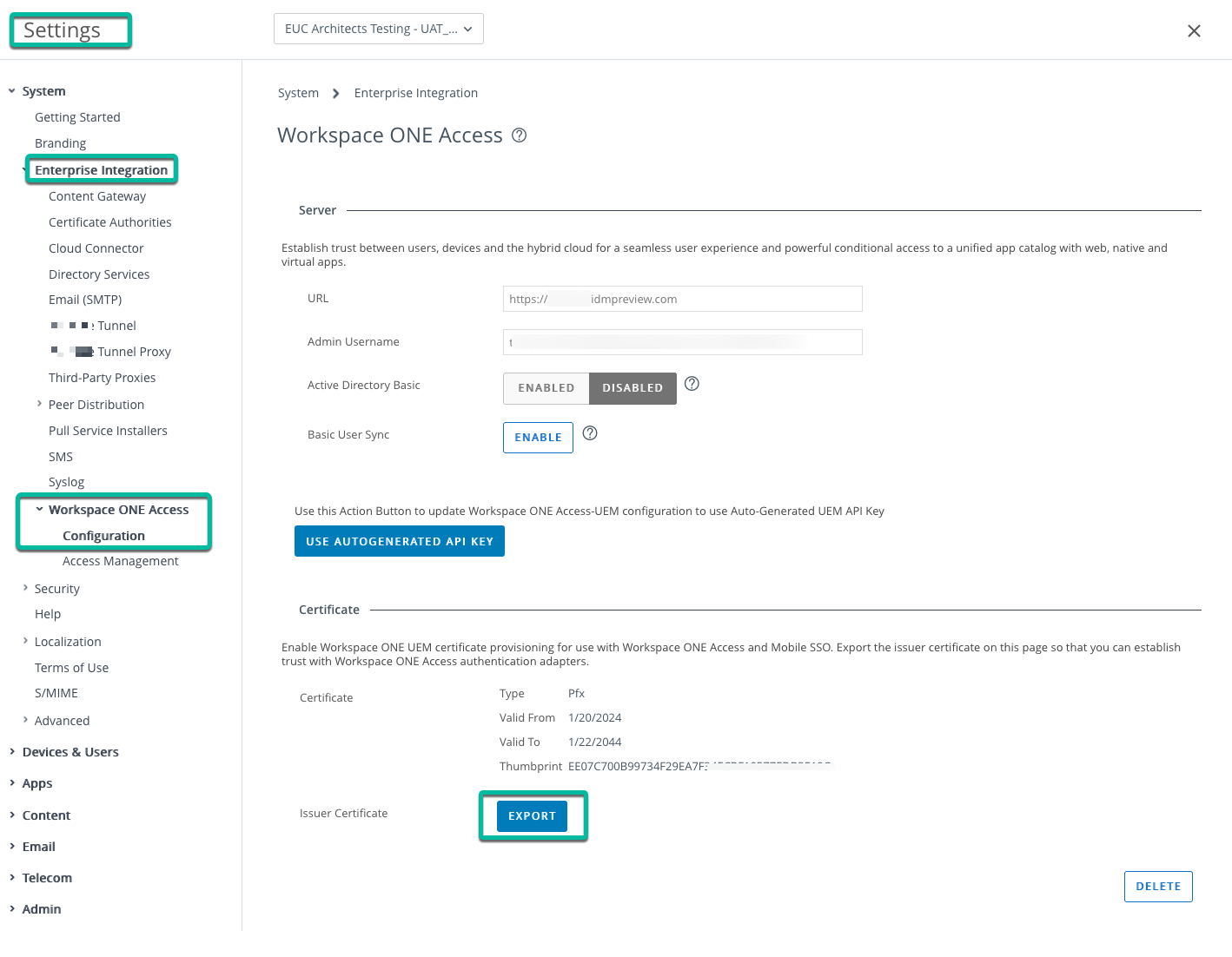Click System breadcrumb link
1232x957 pixels.
[x=298, y=93]
